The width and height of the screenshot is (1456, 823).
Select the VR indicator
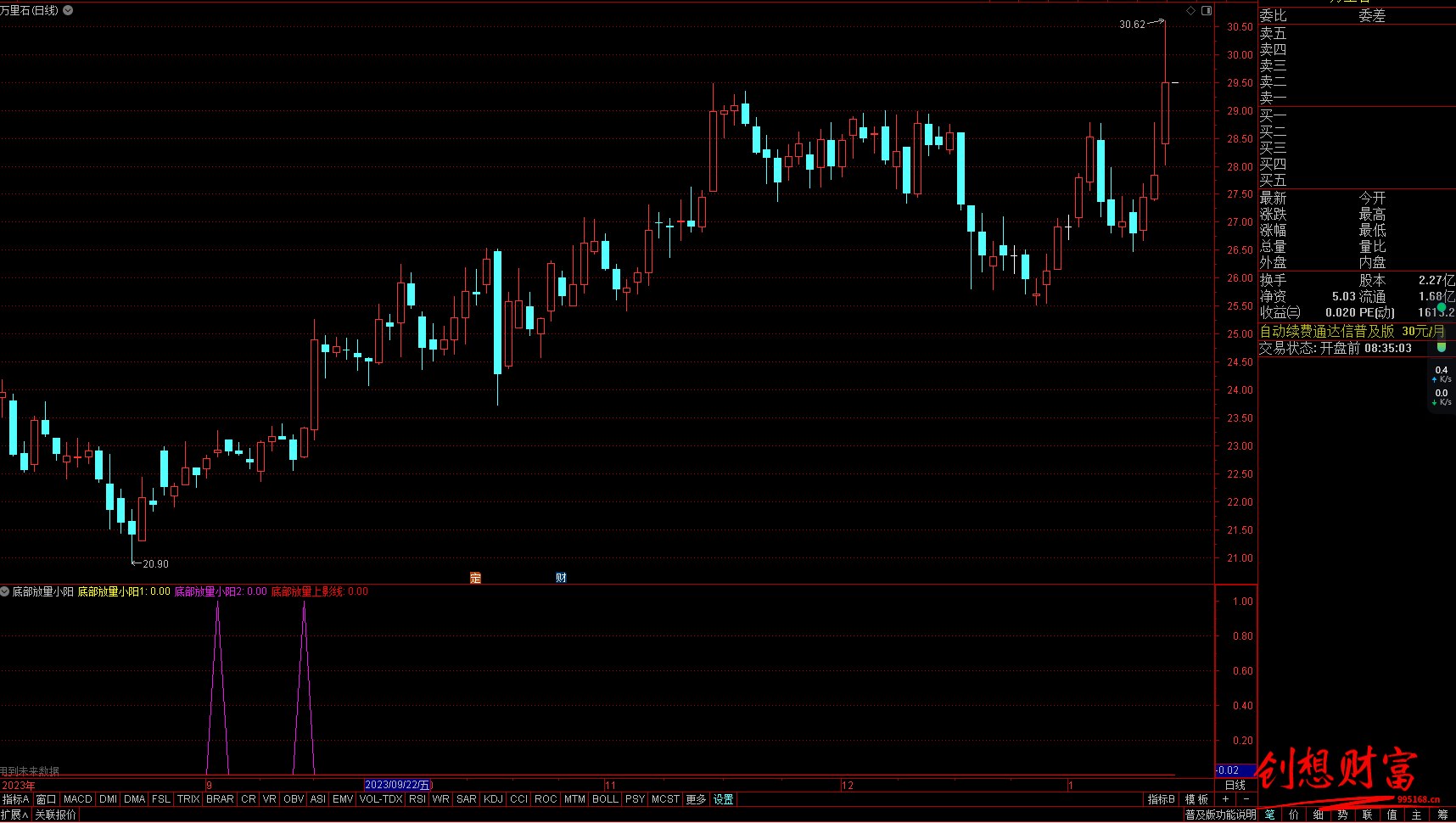click(269, 799)
